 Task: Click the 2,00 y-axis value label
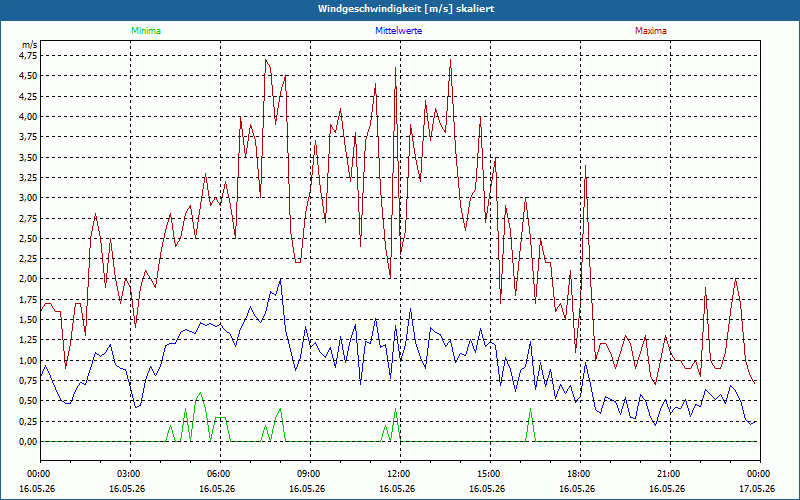click(28, 279)
